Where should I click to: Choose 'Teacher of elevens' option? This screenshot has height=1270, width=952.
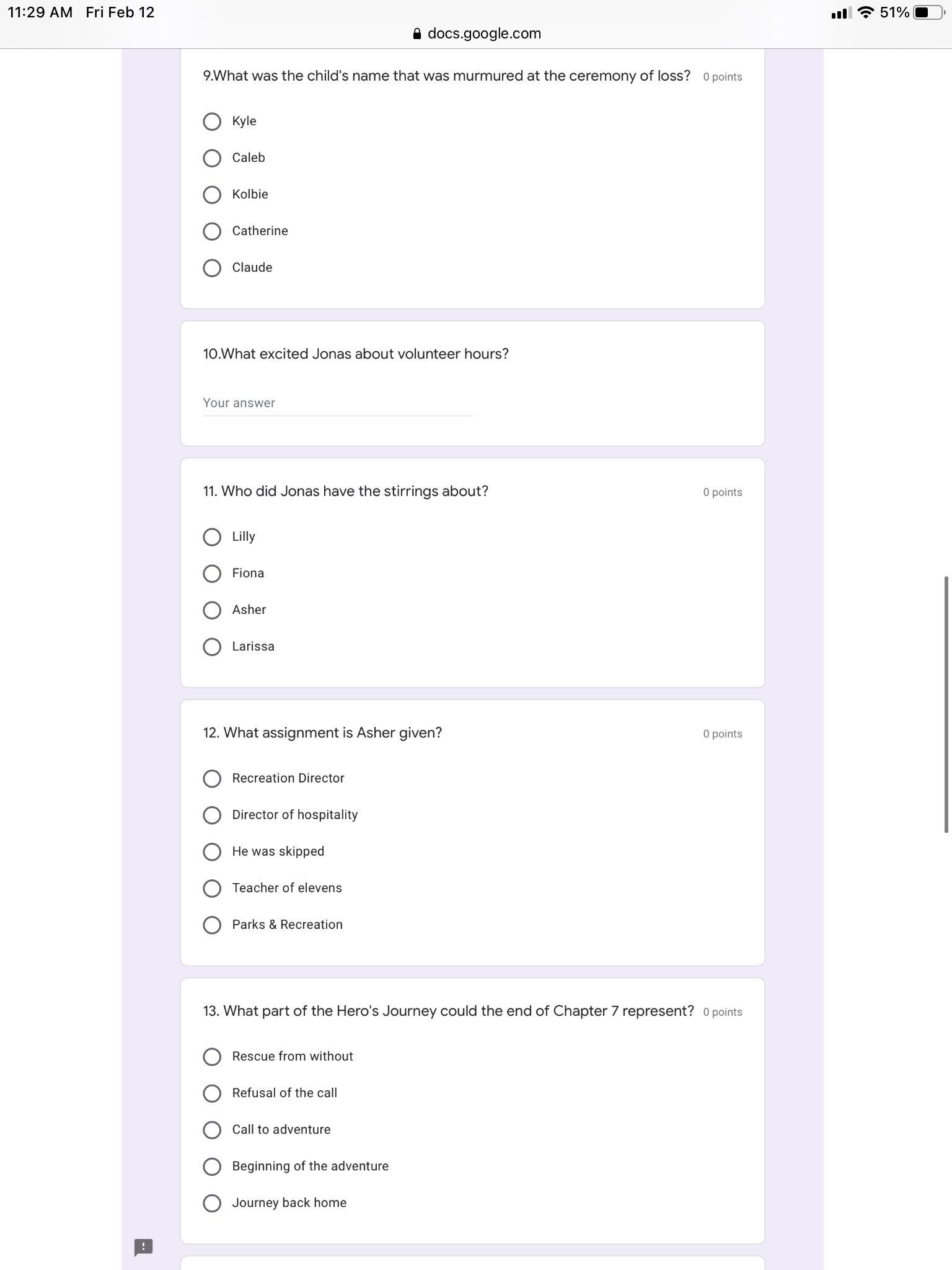[x=212, y=888]
